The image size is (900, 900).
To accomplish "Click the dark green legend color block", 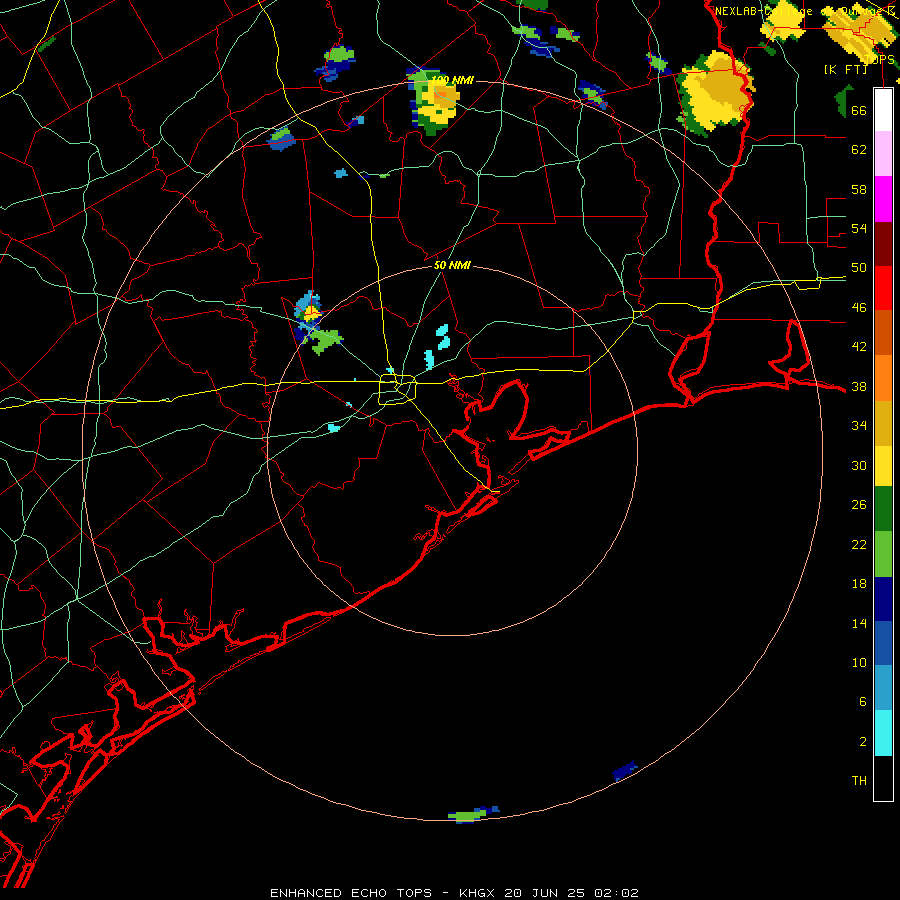I will point(883,509).
